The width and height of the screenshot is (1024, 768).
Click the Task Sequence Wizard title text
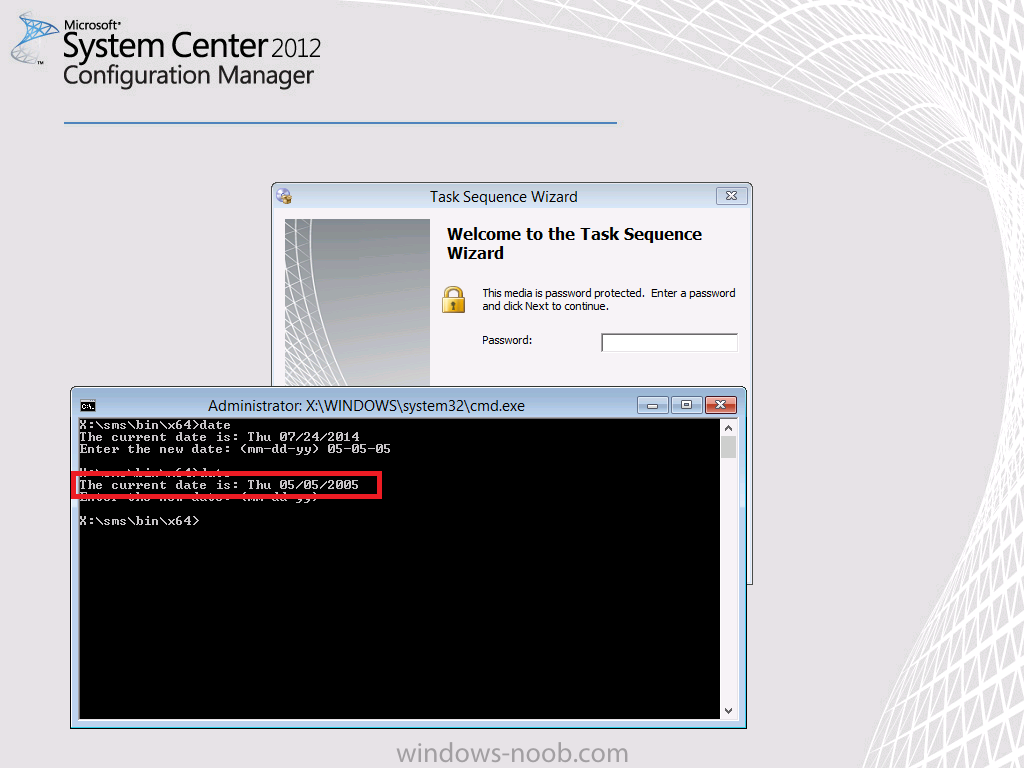coord(504,197)
